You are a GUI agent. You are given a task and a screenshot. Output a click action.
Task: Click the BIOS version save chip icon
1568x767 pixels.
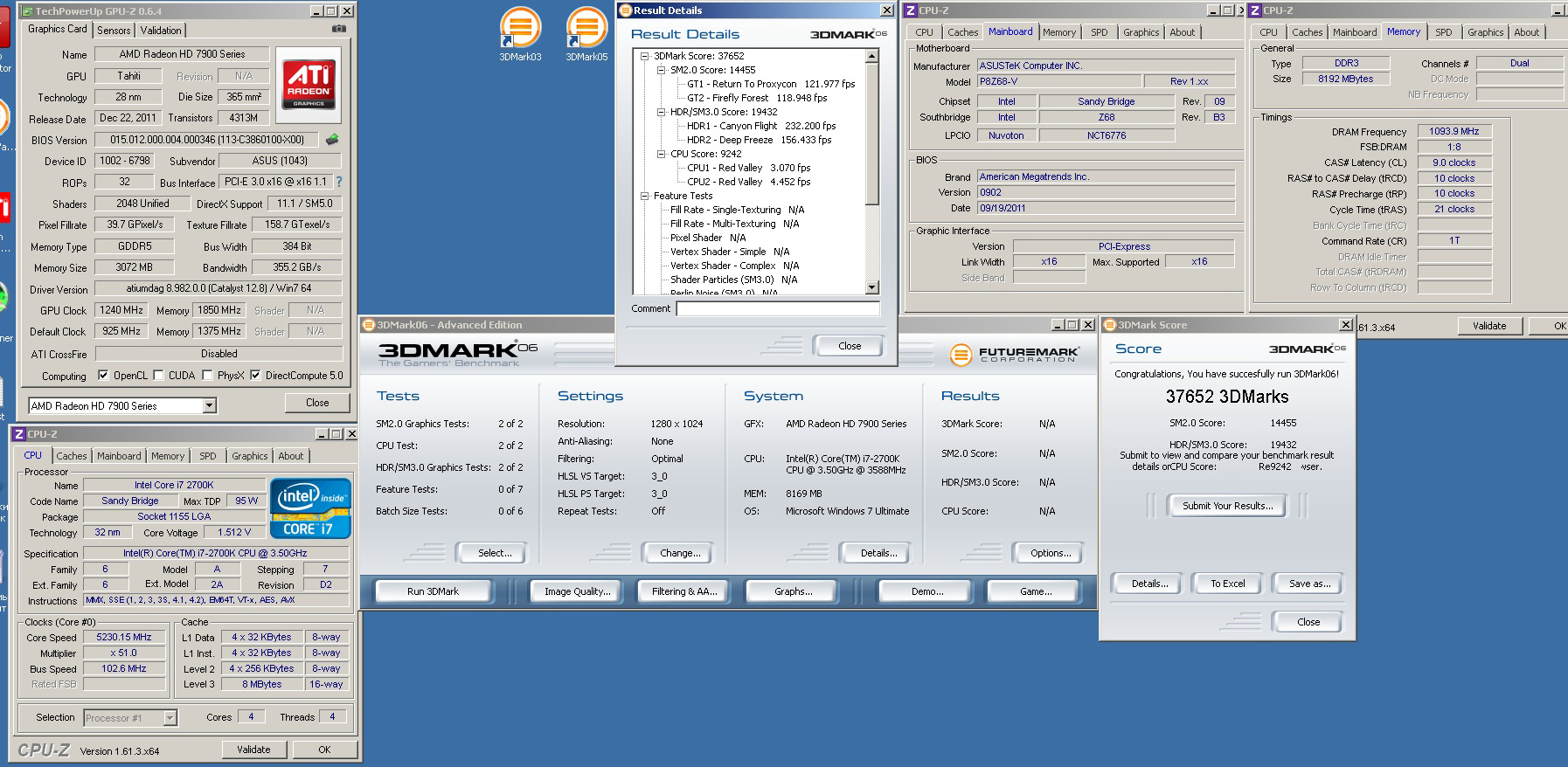pos(332,139)
